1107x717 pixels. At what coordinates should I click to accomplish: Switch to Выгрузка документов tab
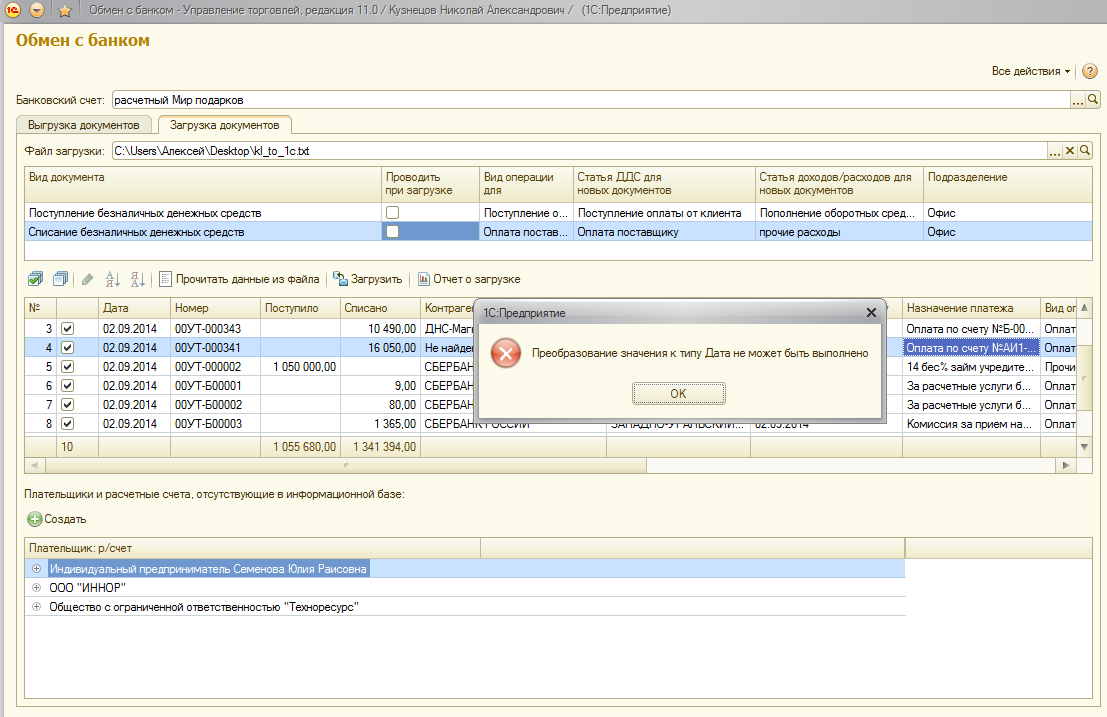[84, 125]
